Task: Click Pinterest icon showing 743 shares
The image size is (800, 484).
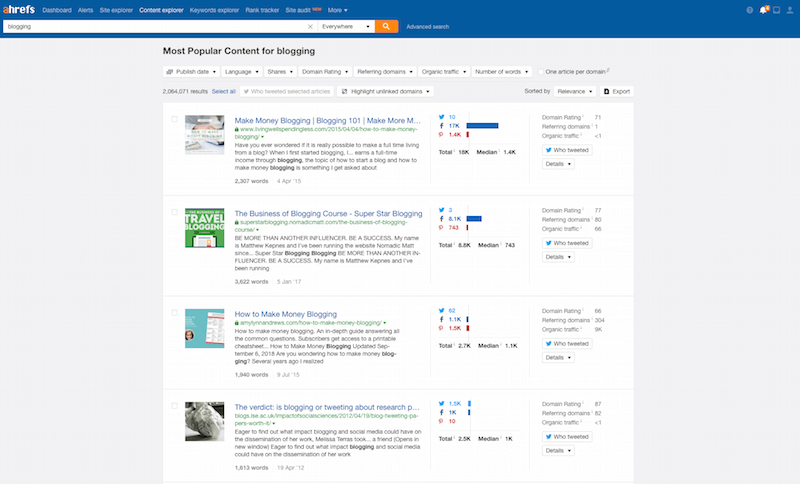Action: pos(441,227)
